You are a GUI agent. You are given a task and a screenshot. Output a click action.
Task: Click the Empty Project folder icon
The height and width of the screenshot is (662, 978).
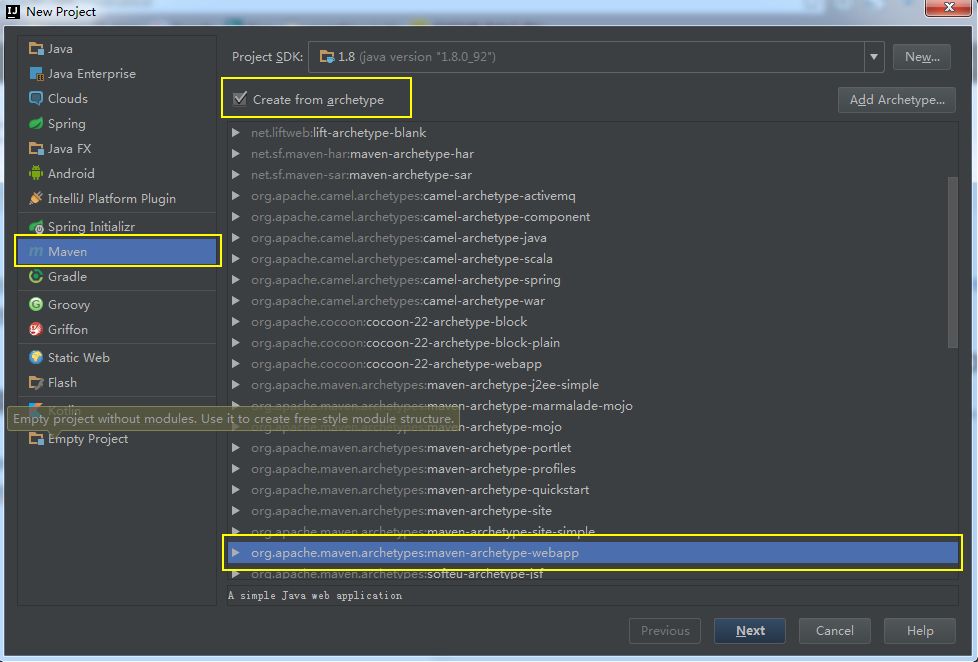coord(36,439)
